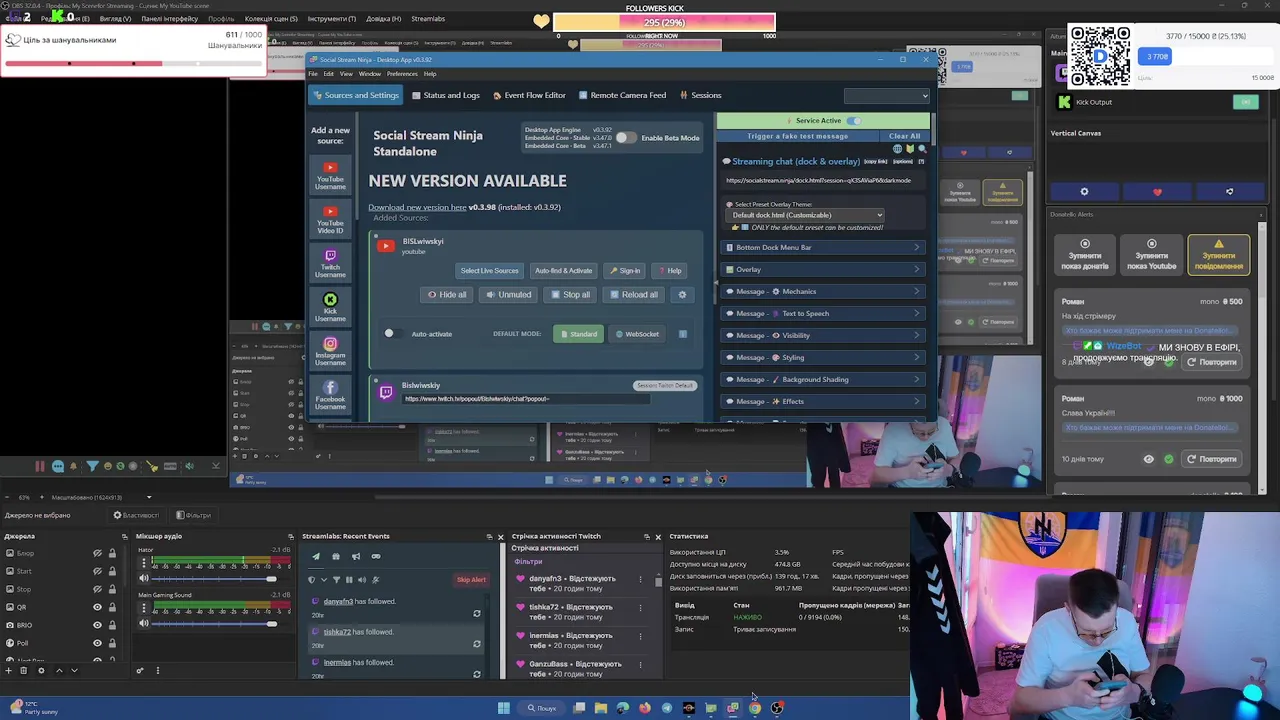Toggle Enable Beta Mode switch
Image resolution: width=1280 pixels, height=720 pixels.
point(625,138)
